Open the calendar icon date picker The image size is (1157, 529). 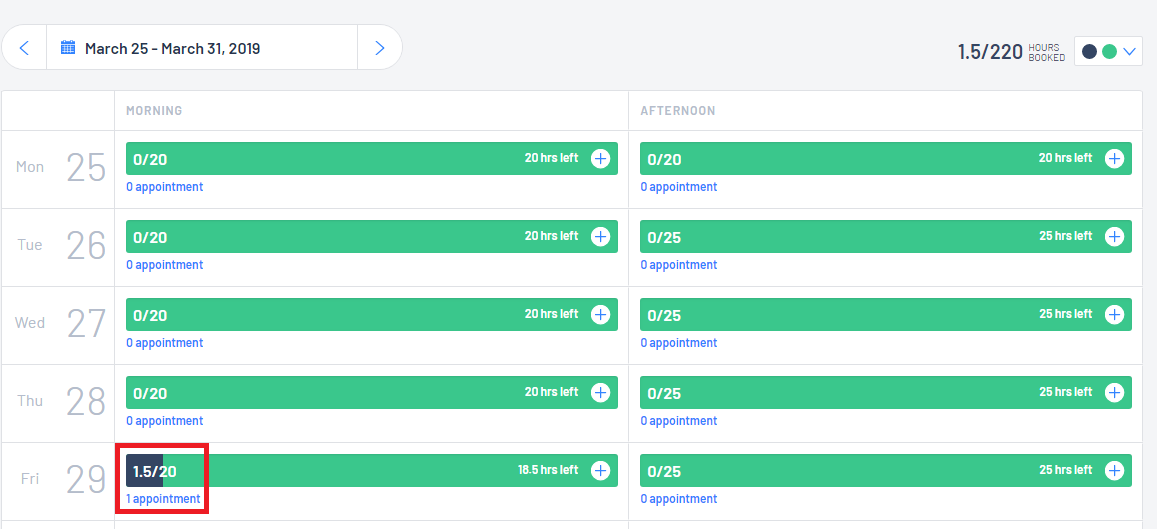(x=68, y=48)
